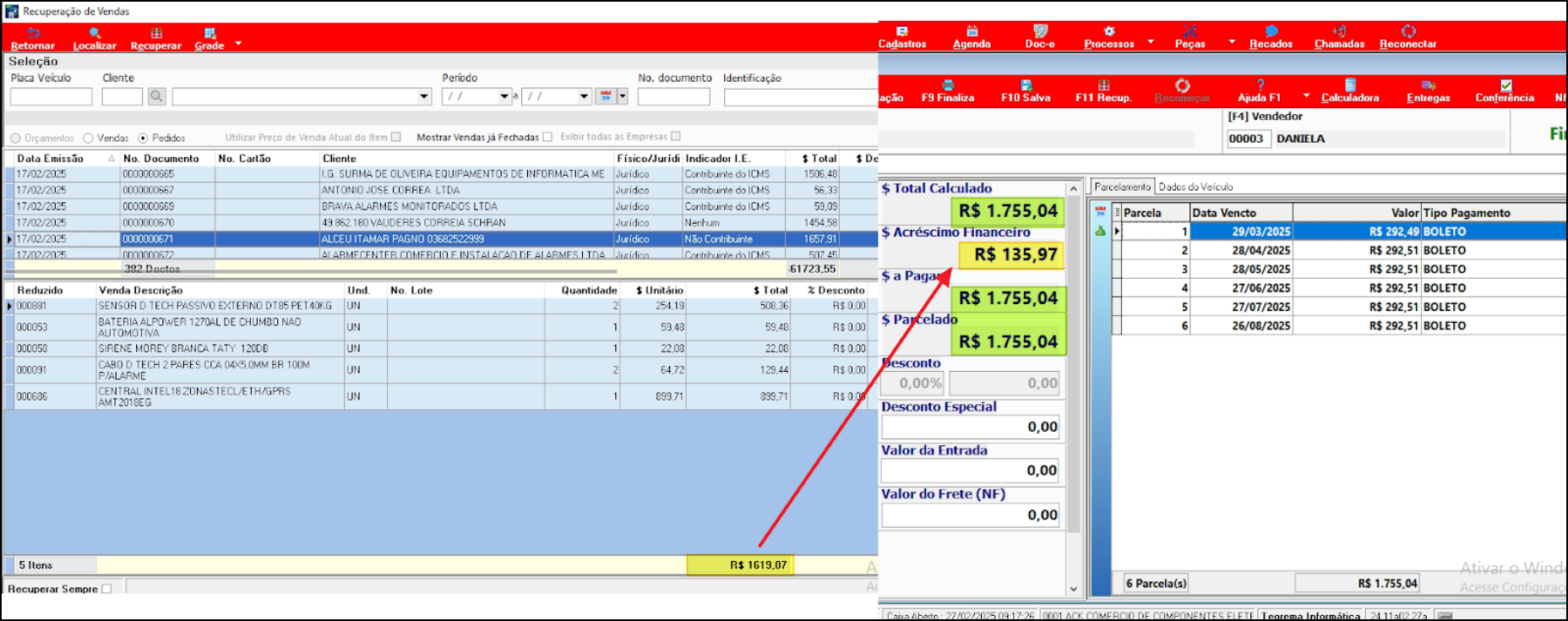Expand the Ajuda F1 dropdown arrow
This screenshot has width=1568, height=621.
[1306, 95]
